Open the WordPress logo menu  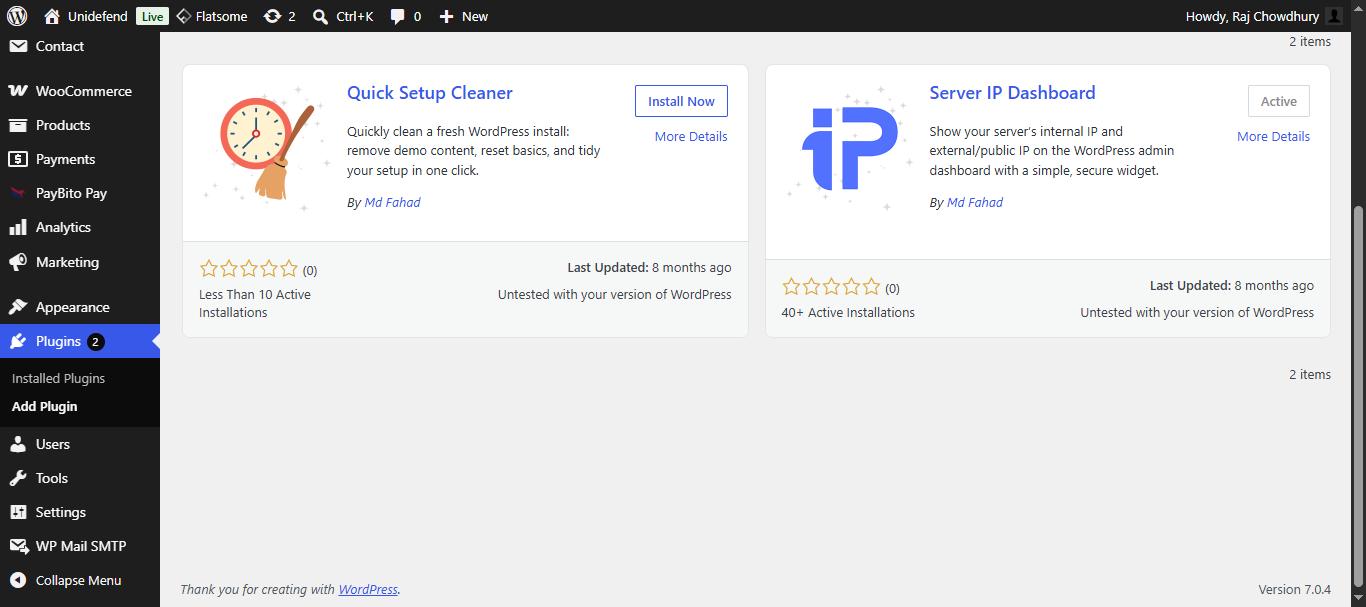(17, 16)
